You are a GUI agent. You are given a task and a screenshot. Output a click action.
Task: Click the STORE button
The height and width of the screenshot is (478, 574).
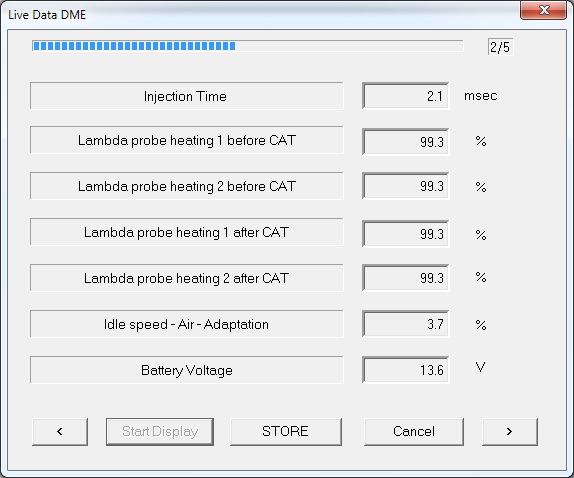click(286, 432)
